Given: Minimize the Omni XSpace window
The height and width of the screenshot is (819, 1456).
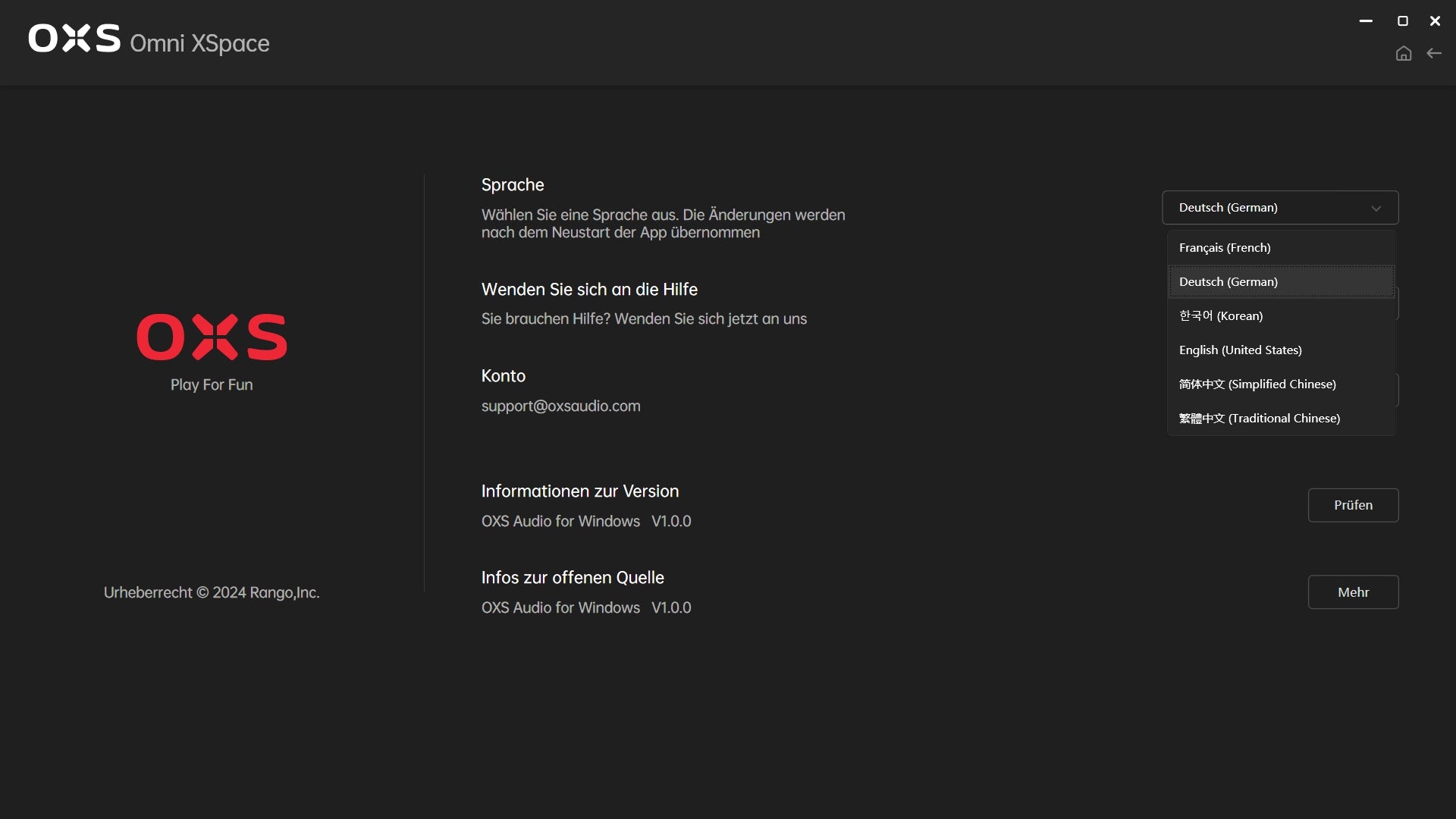Looking at the screenshot, I should click(x=1366, y=21).
